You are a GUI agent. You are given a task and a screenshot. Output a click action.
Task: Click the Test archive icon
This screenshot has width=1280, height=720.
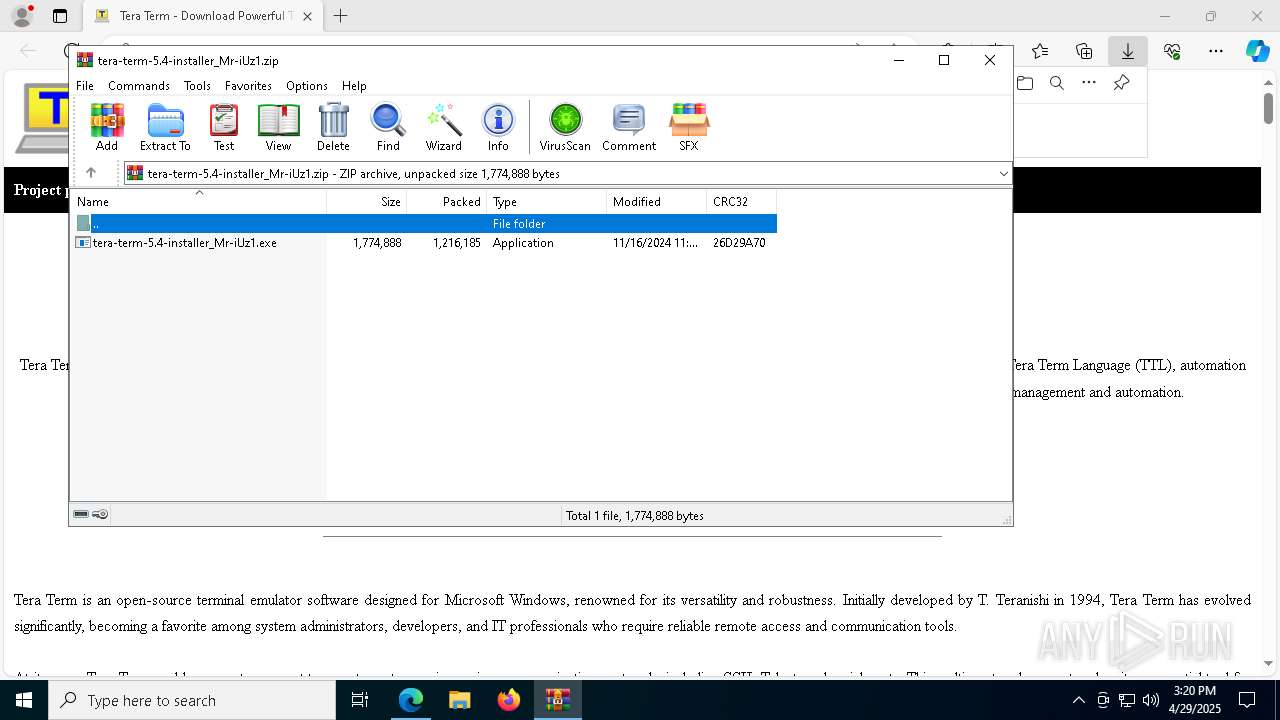224,127
